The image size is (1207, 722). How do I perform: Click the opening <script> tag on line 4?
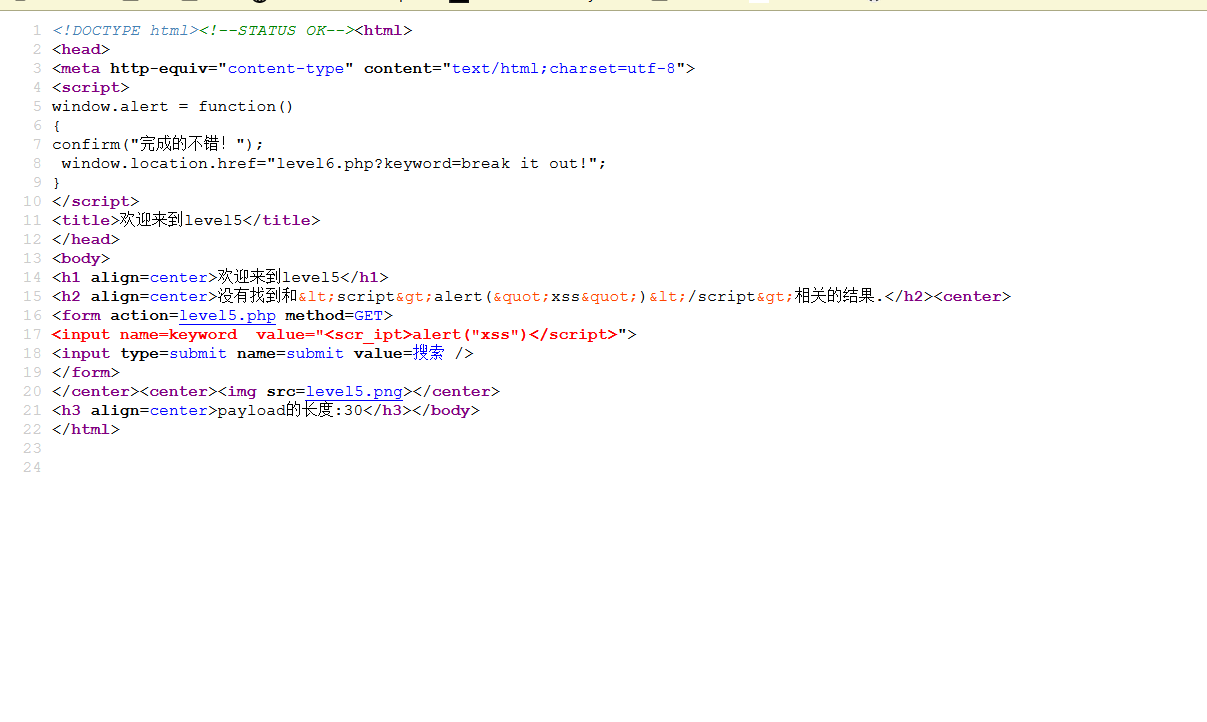tap(91, 87)
